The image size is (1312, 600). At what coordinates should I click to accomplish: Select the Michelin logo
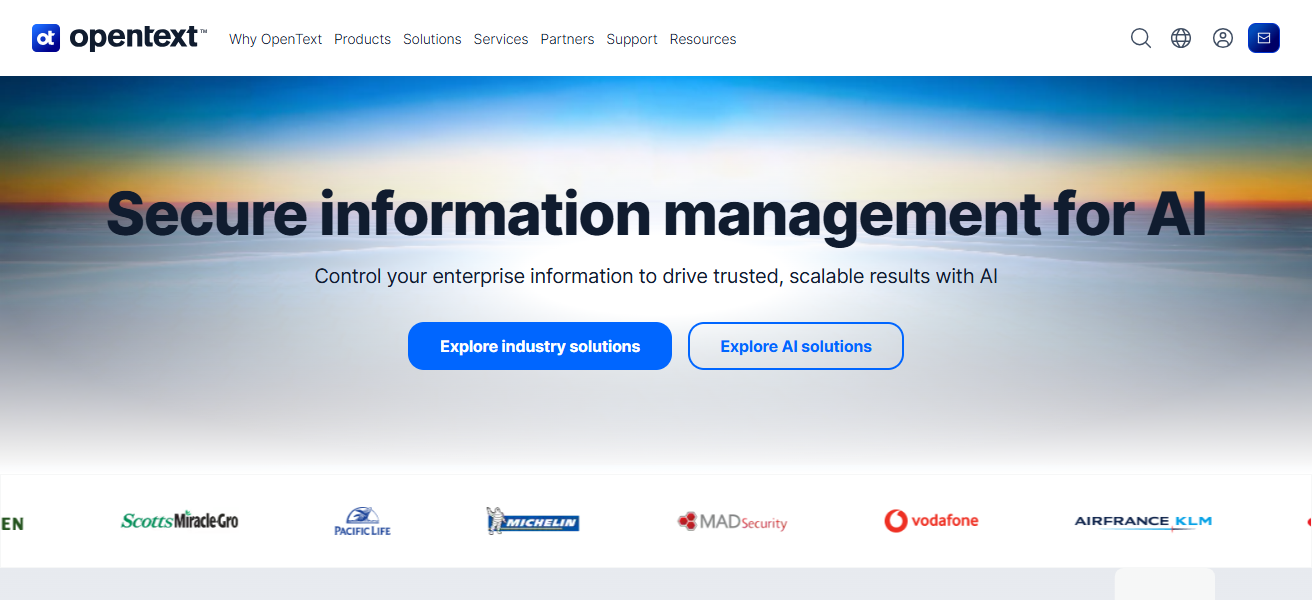point(532,520)
